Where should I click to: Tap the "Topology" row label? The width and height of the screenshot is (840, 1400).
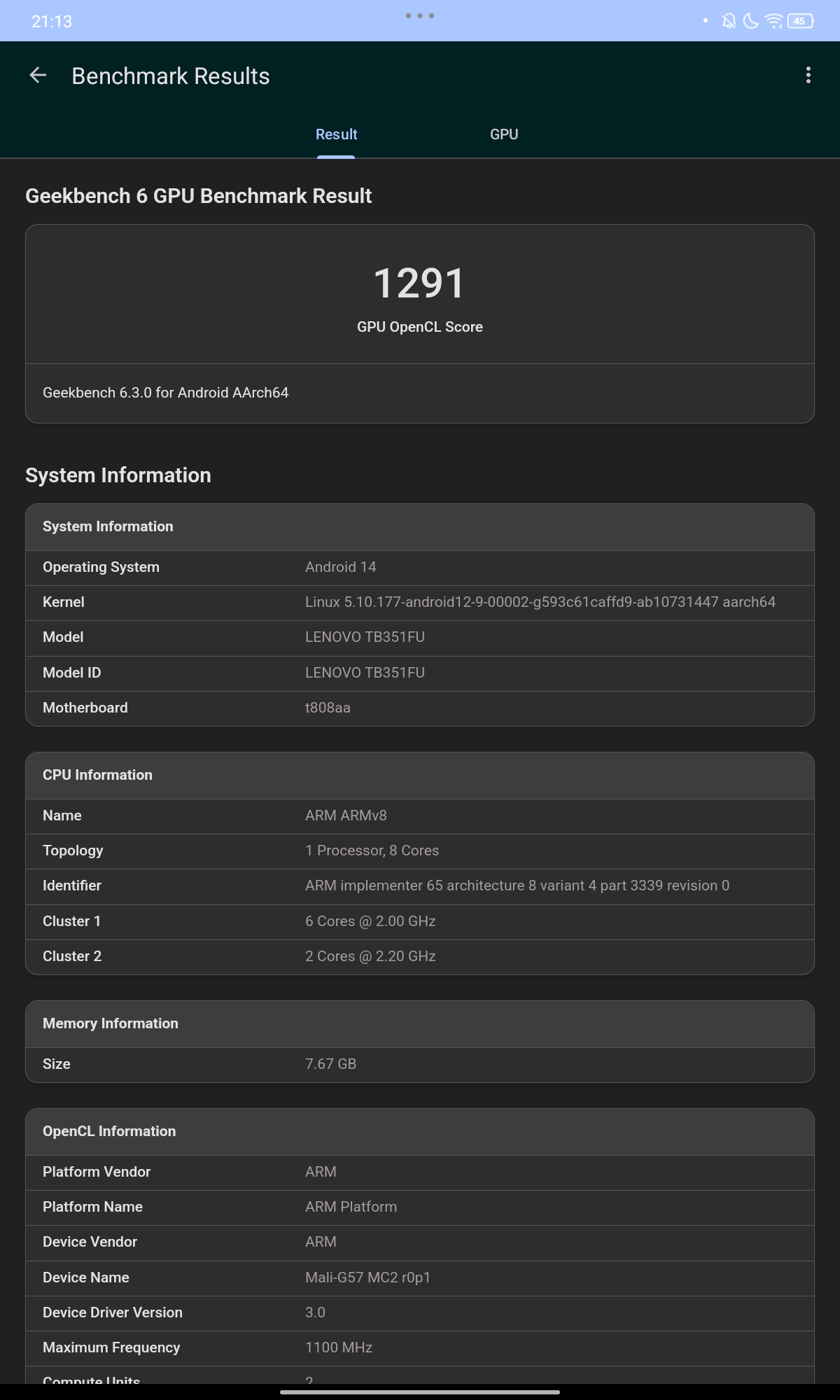[x=73, y=850]
